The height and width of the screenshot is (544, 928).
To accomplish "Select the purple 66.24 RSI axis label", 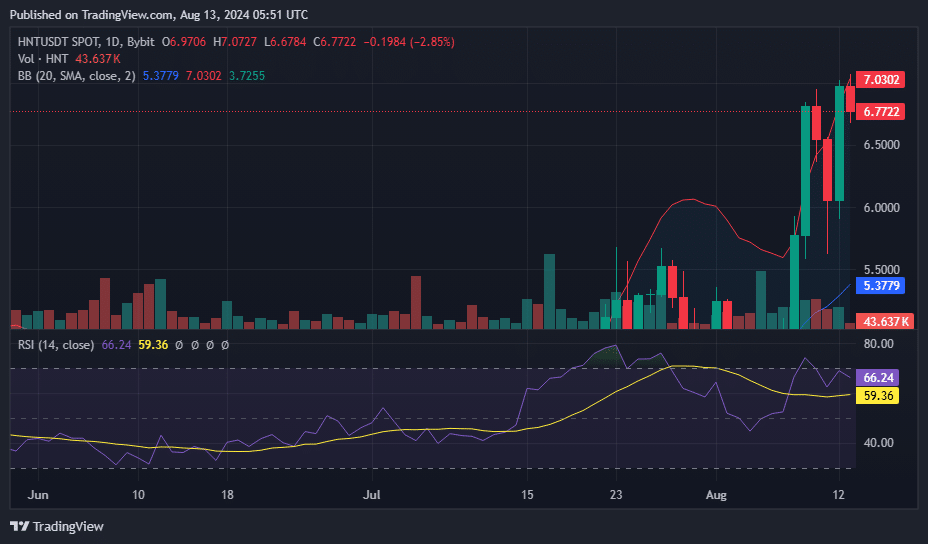I will click(878, 378).
